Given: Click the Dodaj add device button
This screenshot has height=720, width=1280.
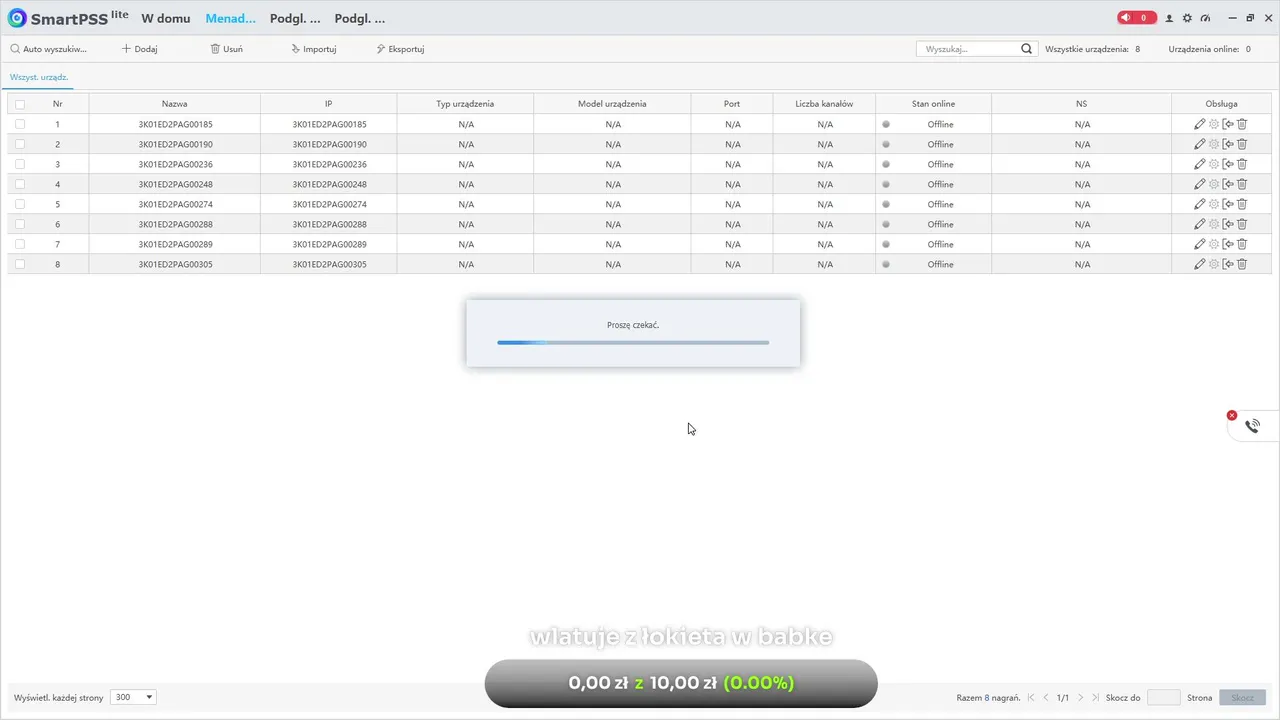Looking at the screenshot, I should (139, 48).
